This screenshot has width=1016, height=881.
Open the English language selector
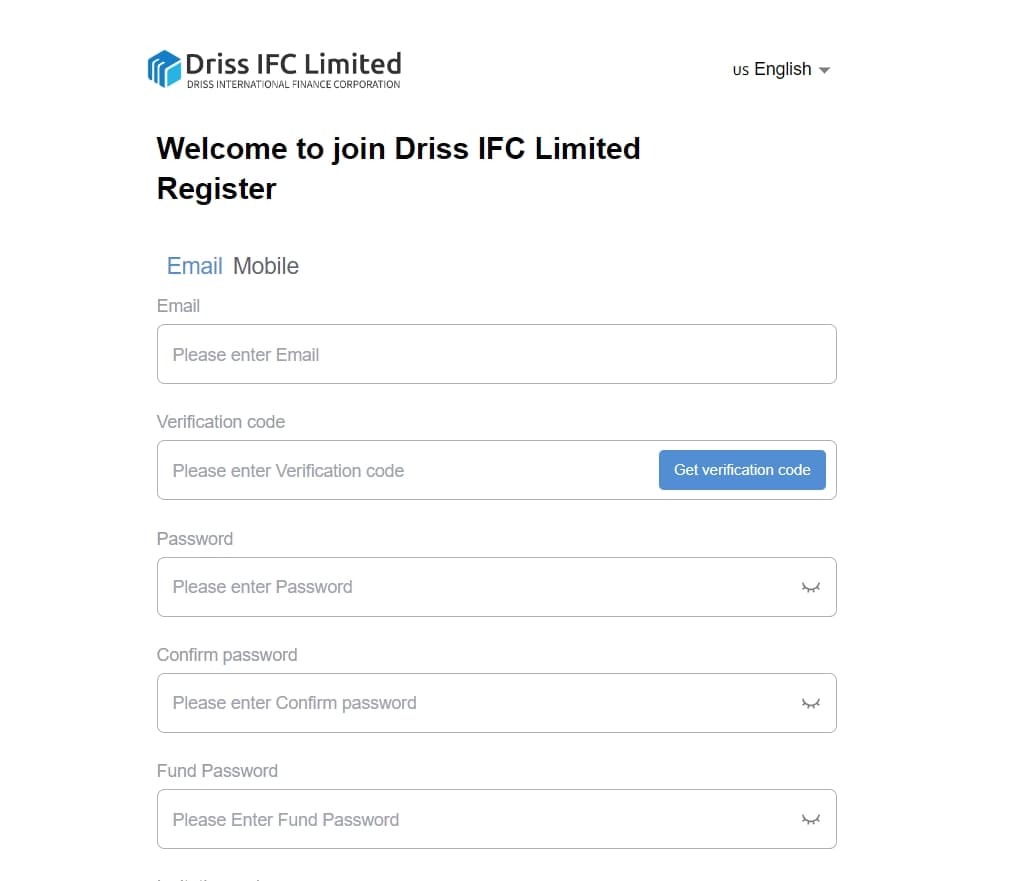tap(781, 69)
